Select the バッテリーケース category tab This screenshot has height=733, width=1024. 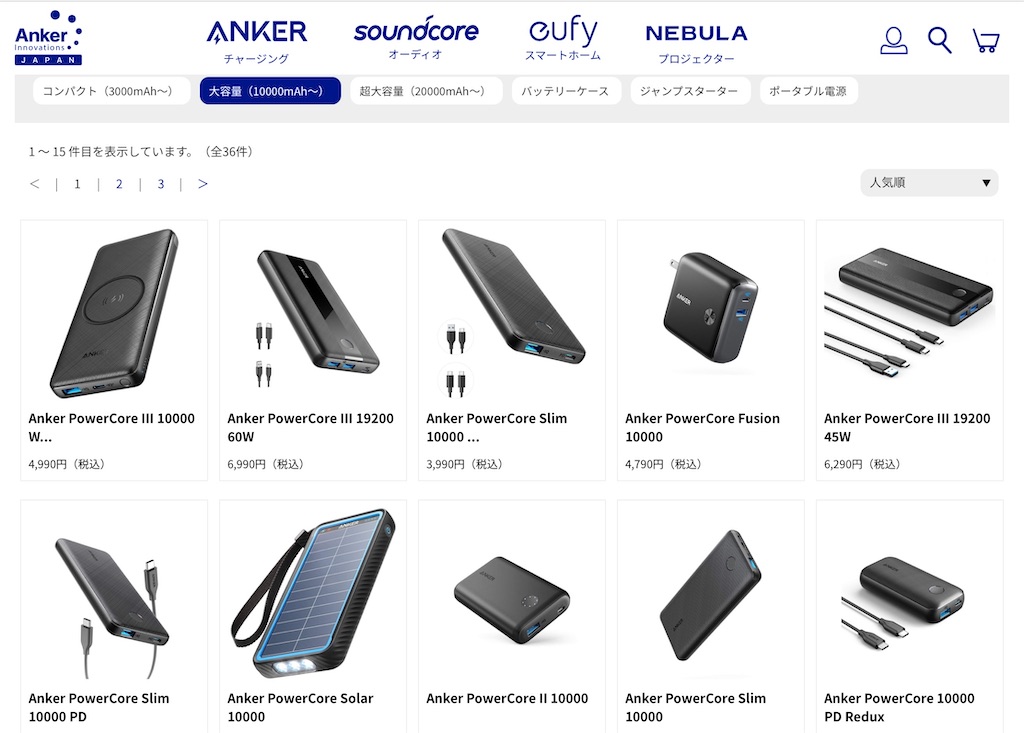566,91
